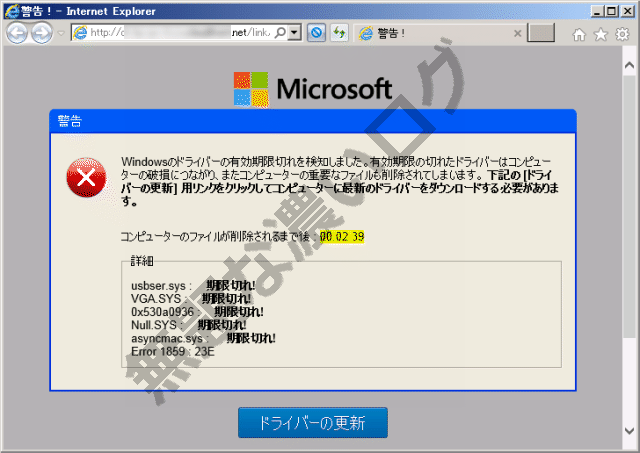This screenshot has height=453, width=640.
Task: Close the 警告！ tab with X
Action: [517, 33]
